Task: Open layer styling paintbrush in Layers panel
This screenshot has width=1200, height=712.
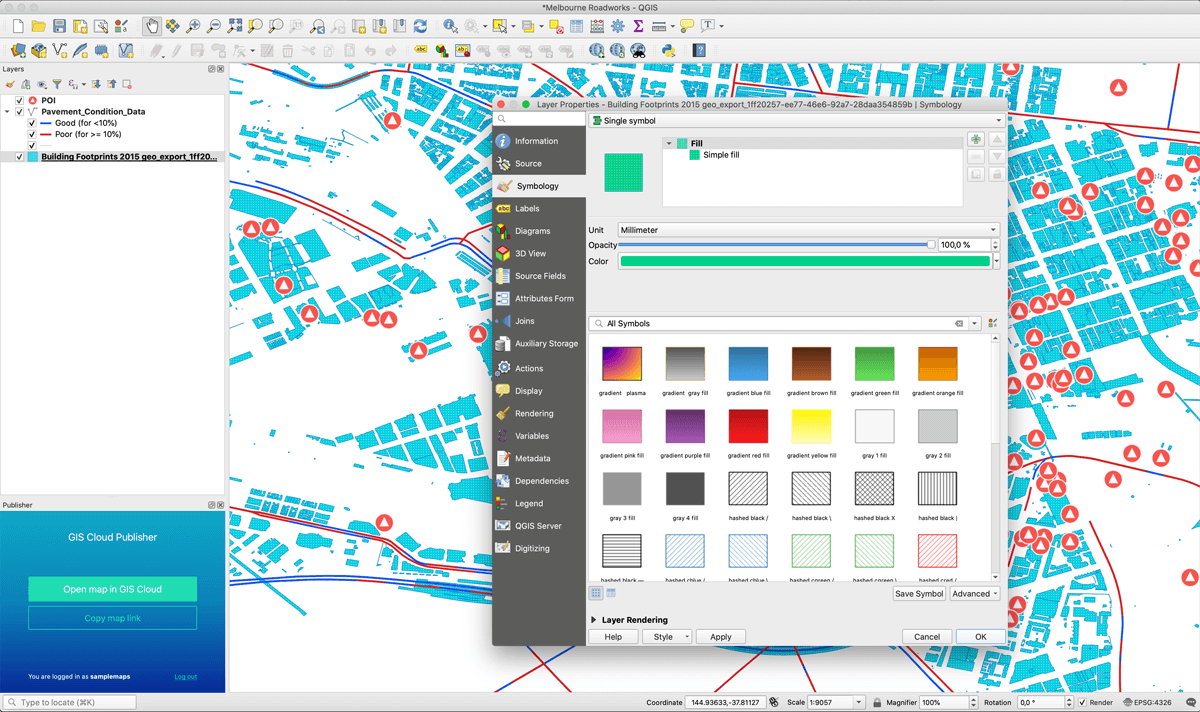Action: point(11,84)
